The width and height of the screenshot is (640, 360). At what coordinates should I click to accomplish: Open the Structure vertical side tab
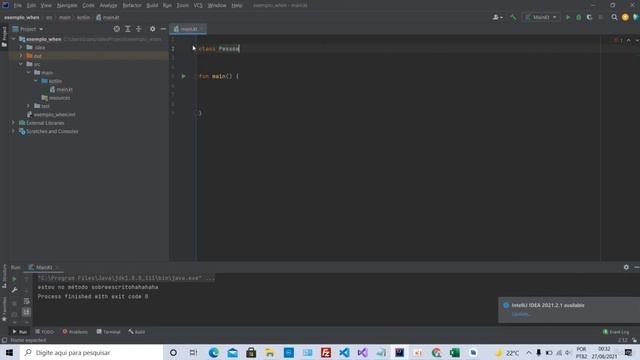(4, 276)
